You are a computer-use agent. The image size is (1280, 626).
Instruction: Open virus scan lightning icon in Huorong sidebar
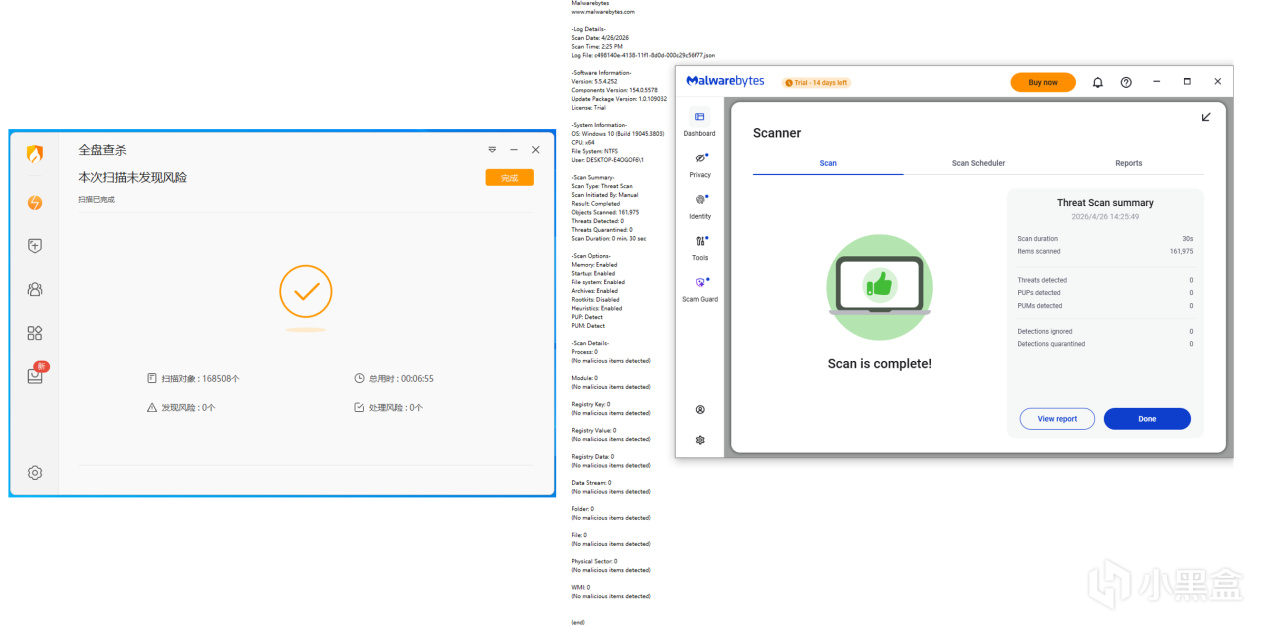click(x=35, y=202)
